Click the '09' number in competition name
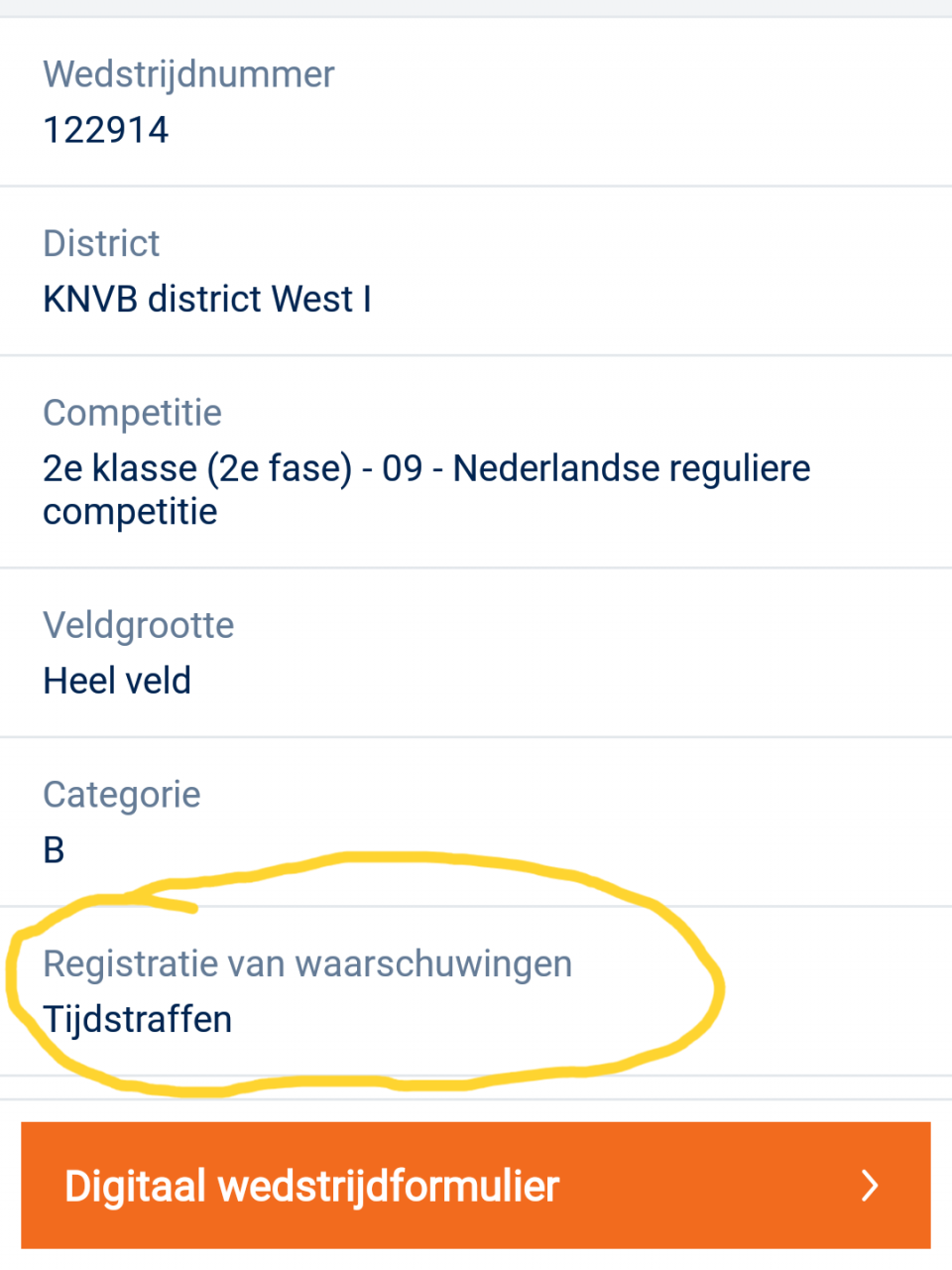This screenshot has height=1270, width=952. click(402, 468)
